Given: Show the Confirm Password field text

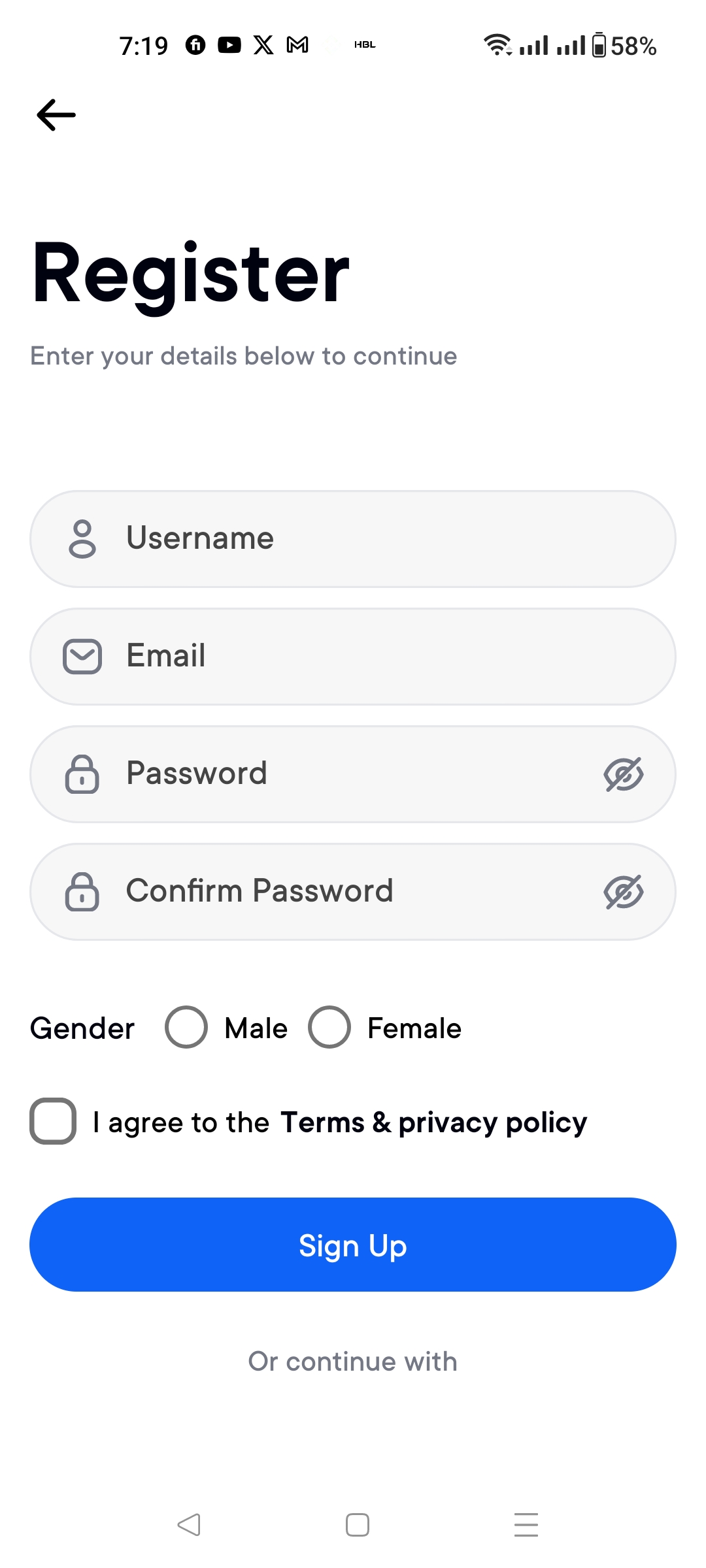Looking at the screenshot, I should (624, 892).
